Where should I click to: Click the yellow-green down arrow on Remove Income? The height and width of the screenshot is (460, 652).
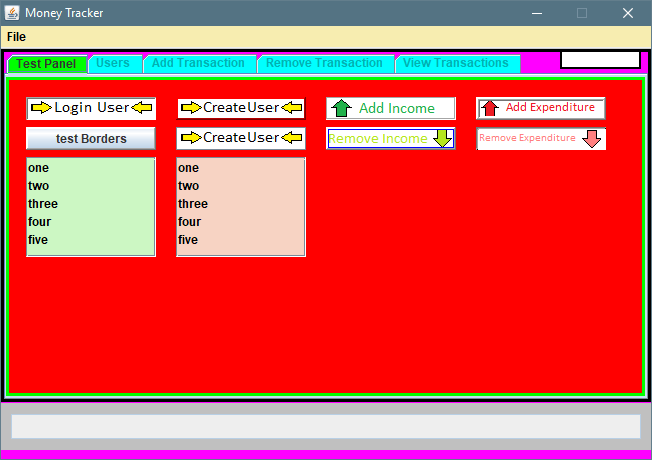coord(442,138)
